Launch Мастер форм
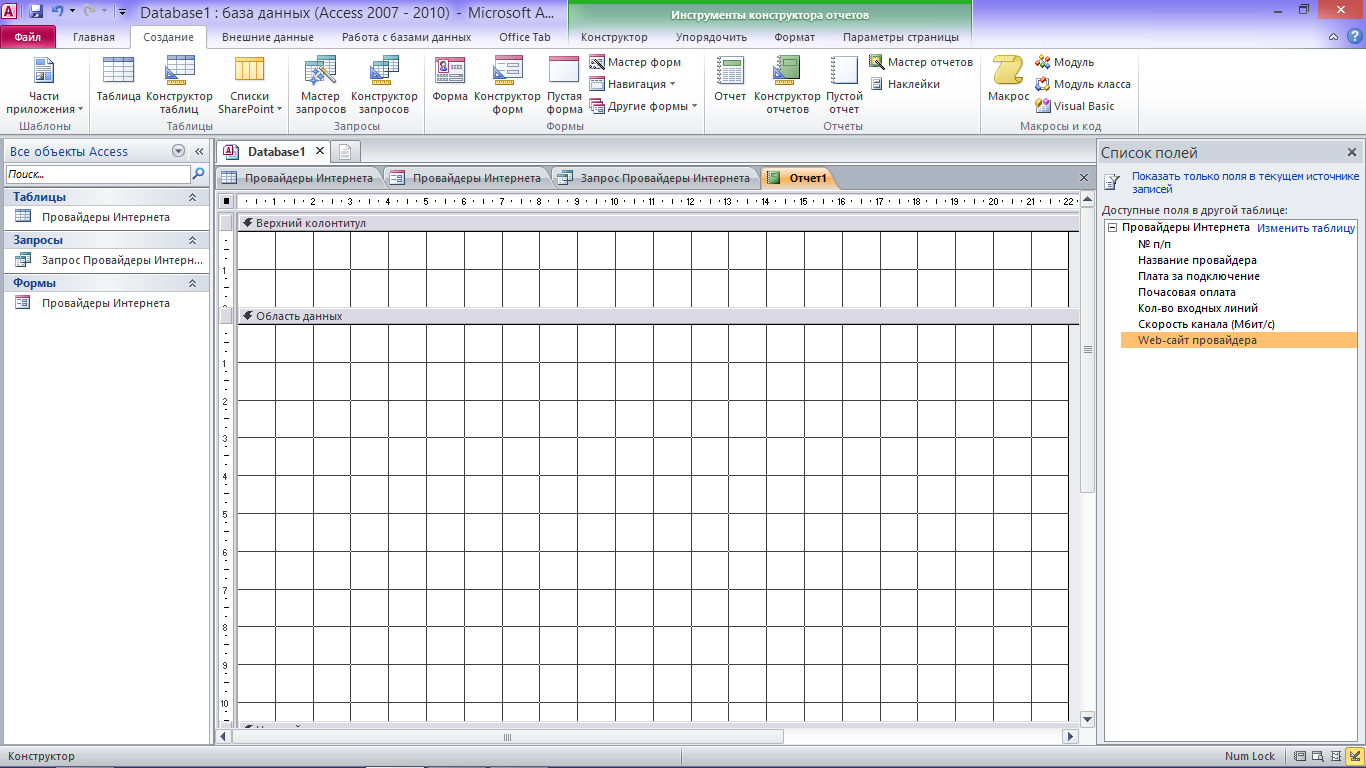The height and width of the screenshot is (768, 1366). 635,62
